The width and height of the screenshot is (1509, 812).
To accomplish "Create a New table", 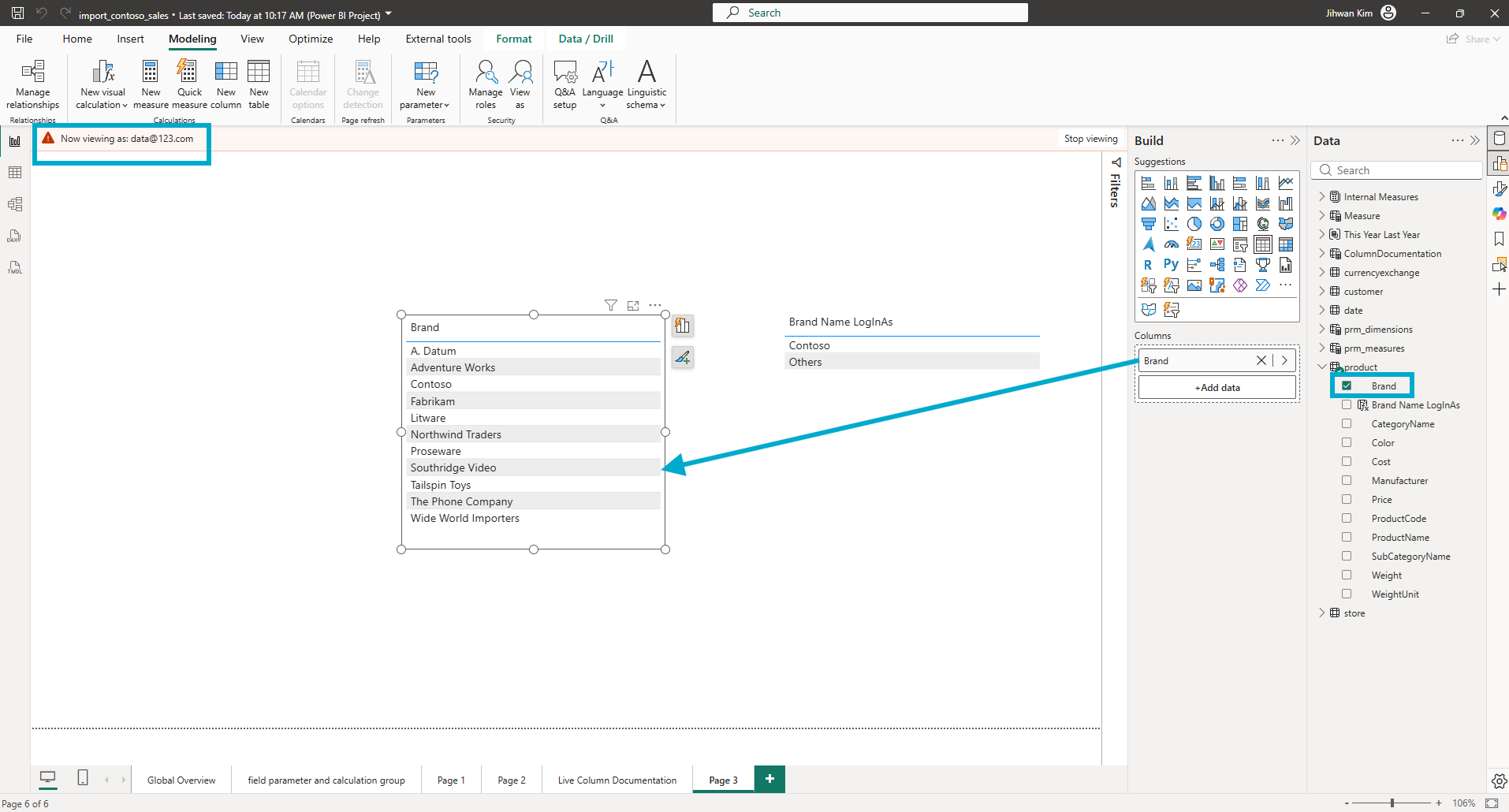I will [x=259, y=85].
